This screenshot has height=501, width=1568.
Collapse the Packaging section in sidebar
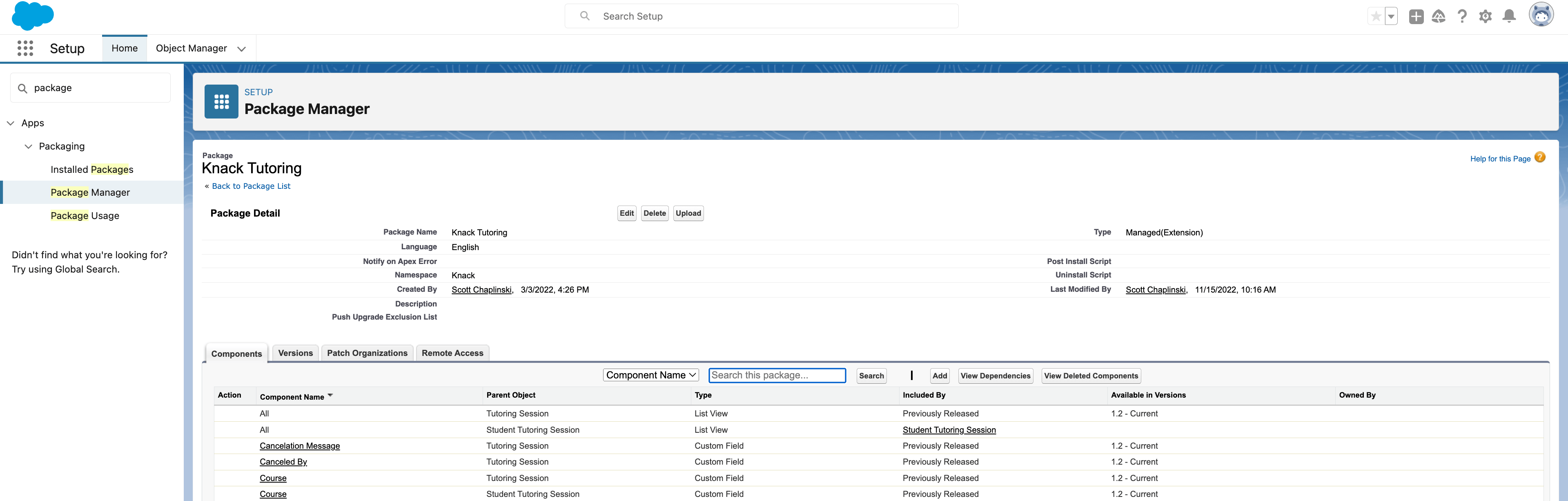click(x=28, y=146)
